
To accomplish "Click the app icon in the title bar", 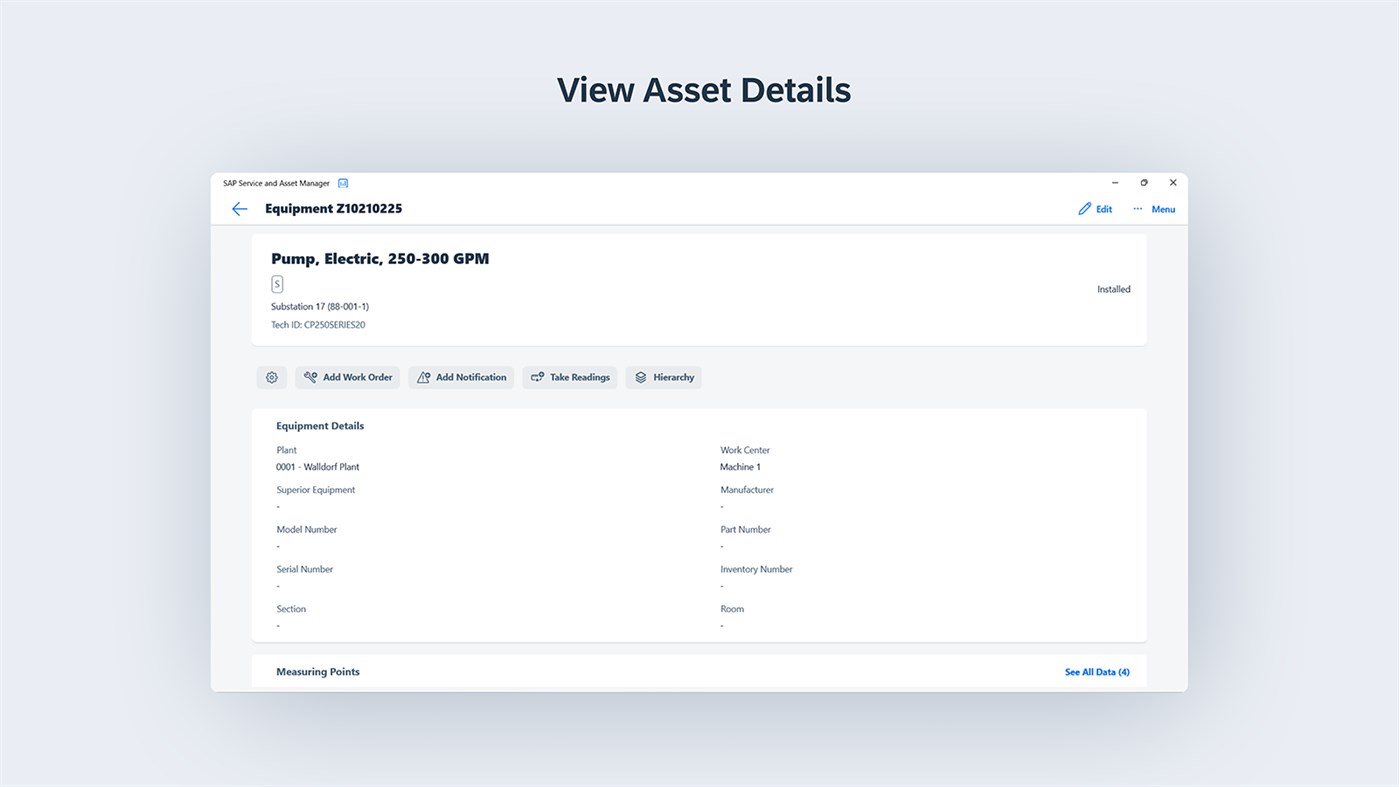I will [x=343, y=183].
